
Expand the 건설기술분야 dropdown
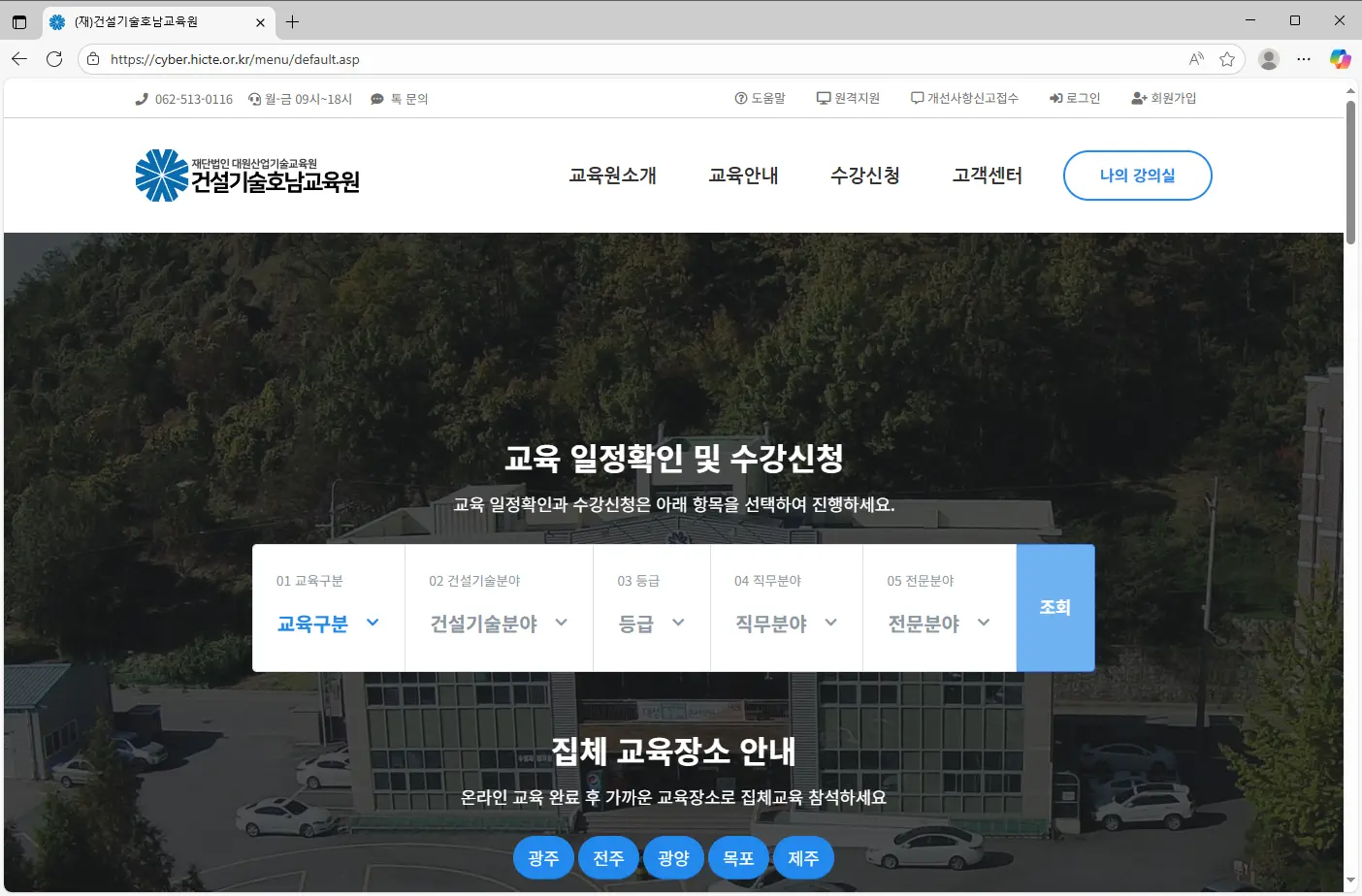coord(499,624)
